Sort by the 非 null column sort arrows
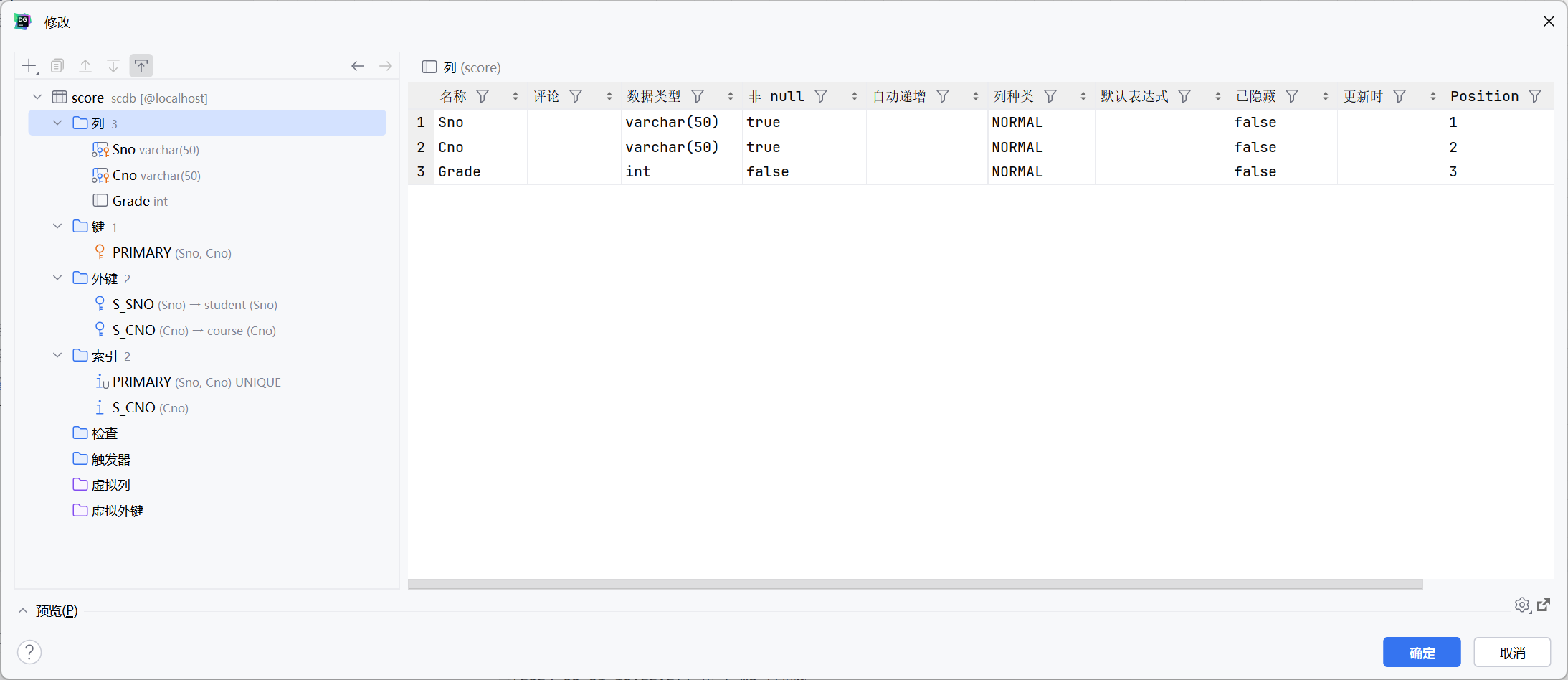This screenshot has width=1568, height=680. (x=855, y=96)
